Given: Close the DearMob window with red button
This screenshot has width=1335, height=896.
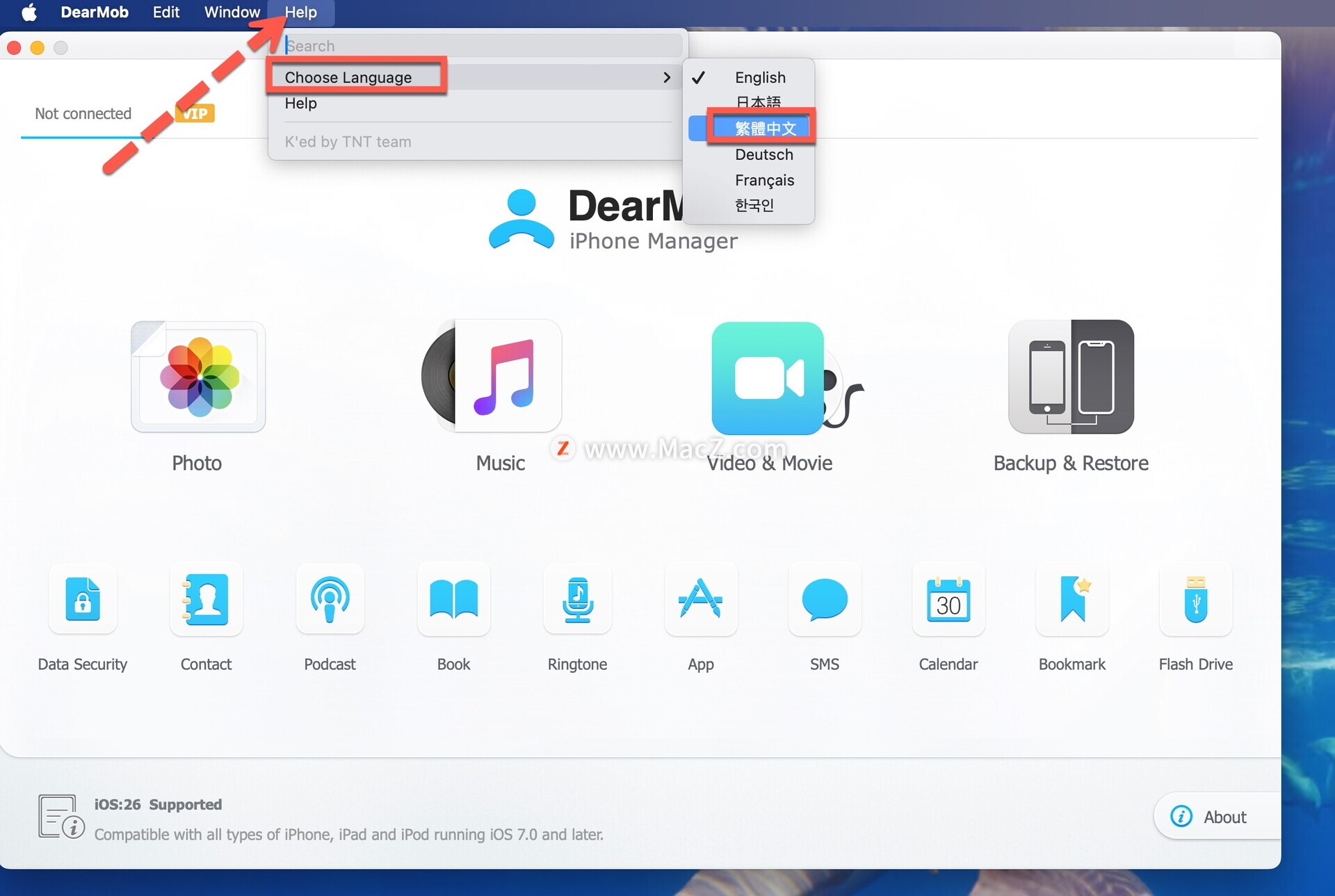Looking at the screenshot, I should (x=14, y=47).
